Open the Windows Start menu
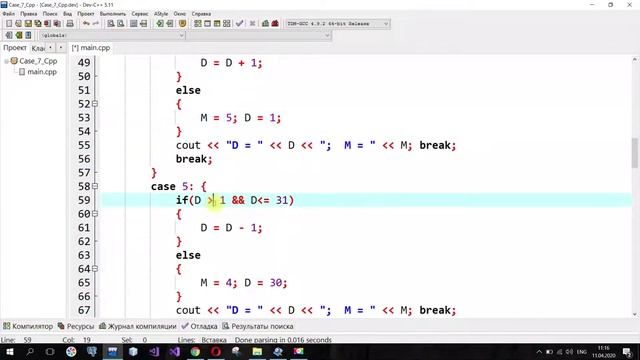This screenshot has width=640, height=360. click(x=9, y=351)
